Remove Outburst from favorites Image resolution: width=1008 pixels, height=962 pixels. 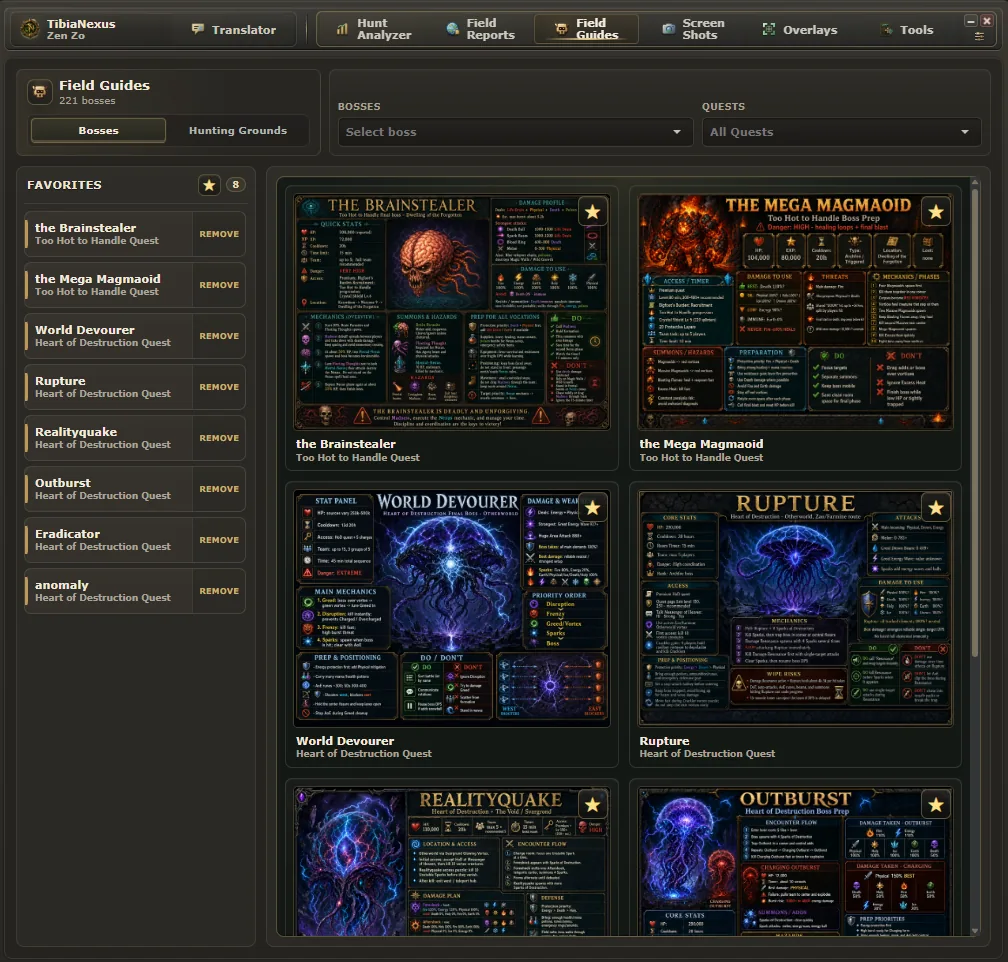219,489
